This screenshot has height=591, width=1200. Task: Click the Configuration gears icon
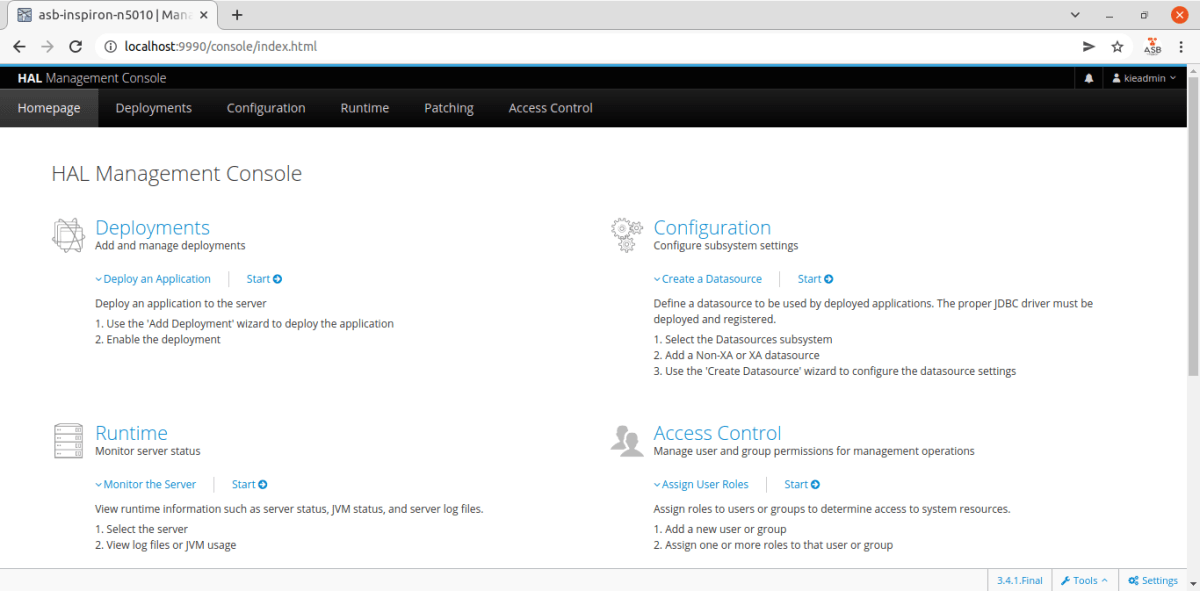click(626, 233)
